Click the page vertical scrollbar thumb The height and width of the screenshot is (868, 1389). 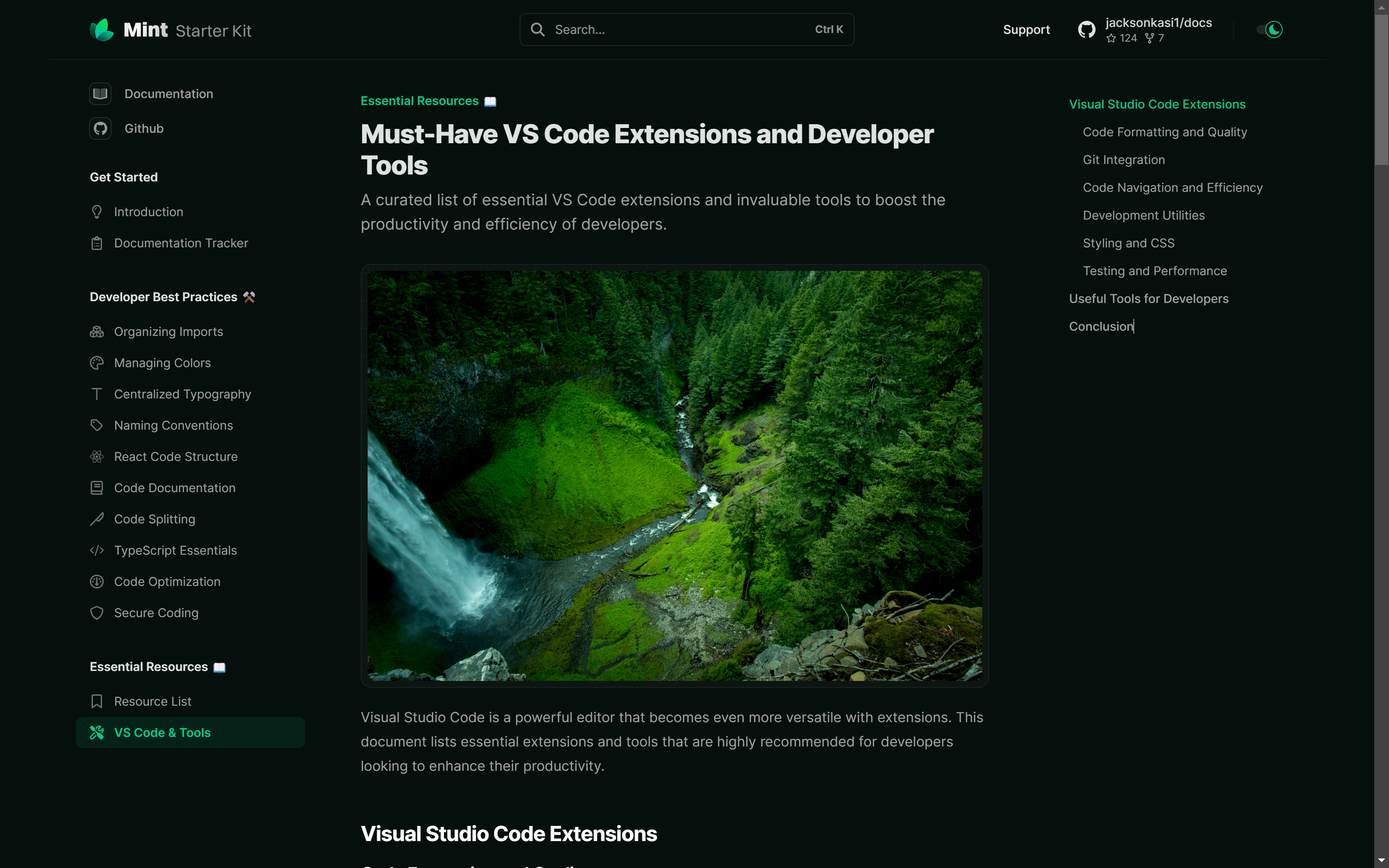tap(1382, 91)
